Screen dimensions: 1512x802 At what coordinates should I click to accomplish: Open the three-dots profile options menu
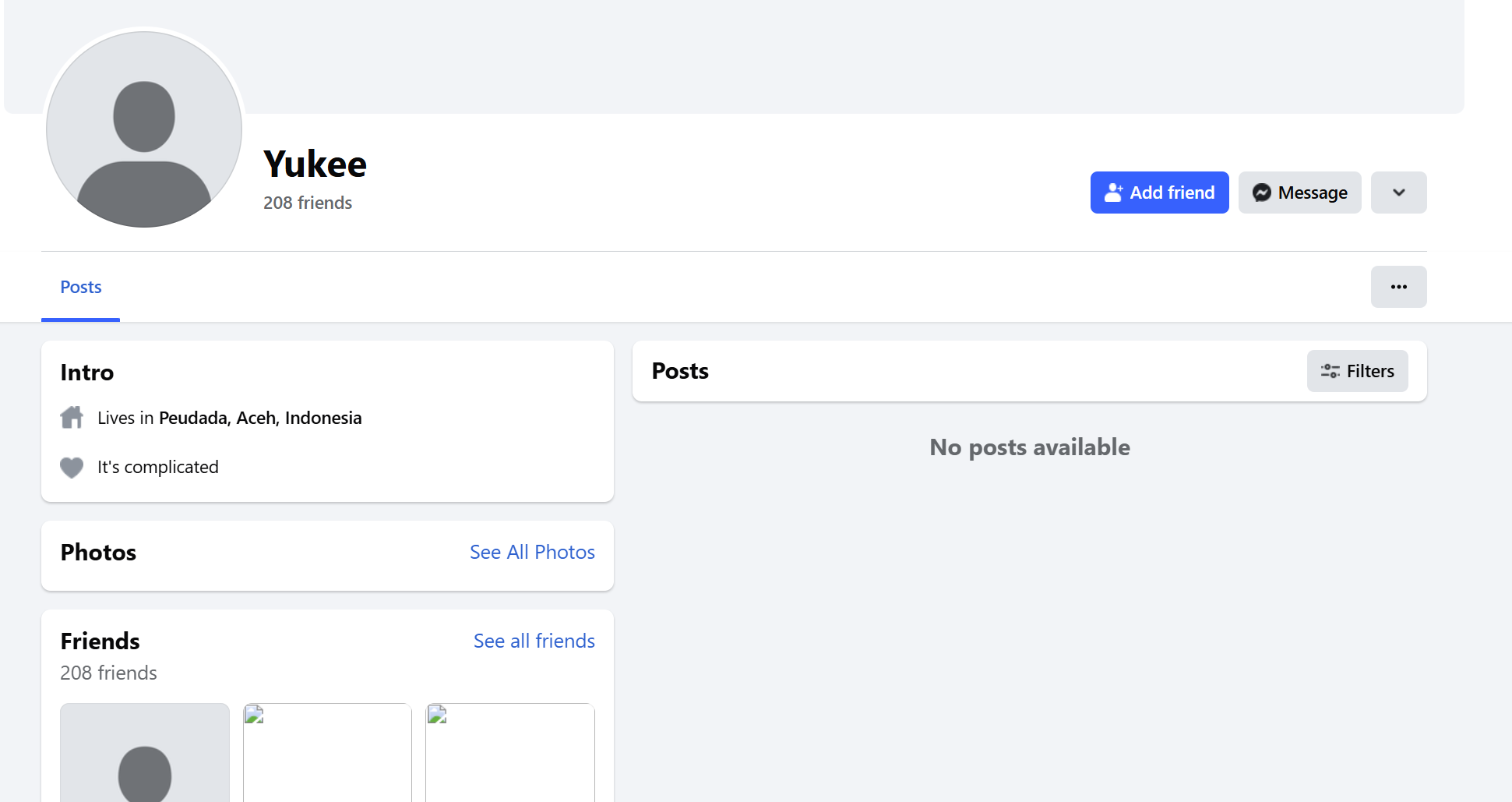pos(1398,287)
